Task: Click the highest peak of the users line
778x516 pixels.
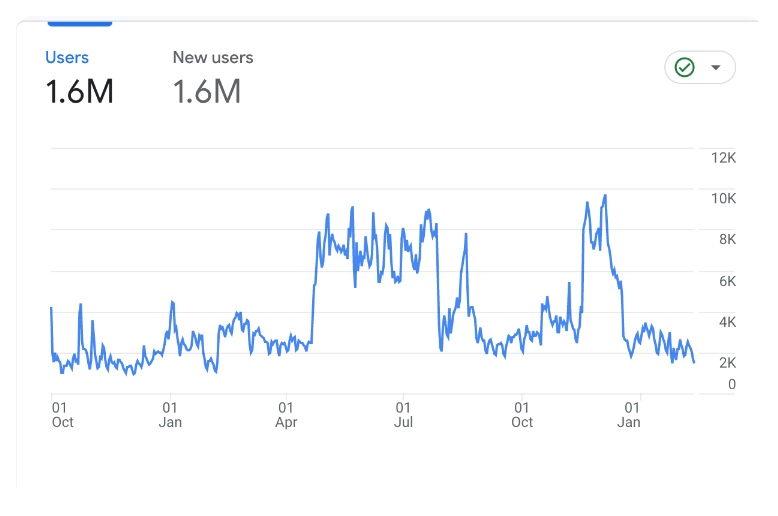Action: pyautogui.click(x=605, y=196)
